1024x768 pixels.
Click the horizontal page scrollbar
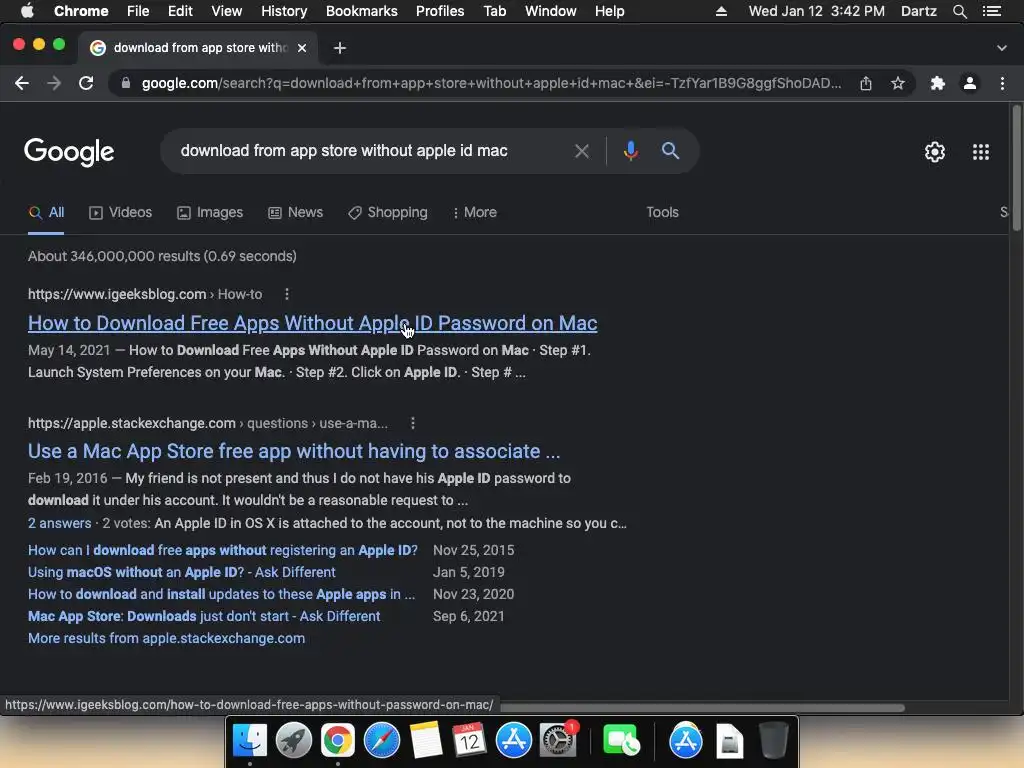point(702,707)
